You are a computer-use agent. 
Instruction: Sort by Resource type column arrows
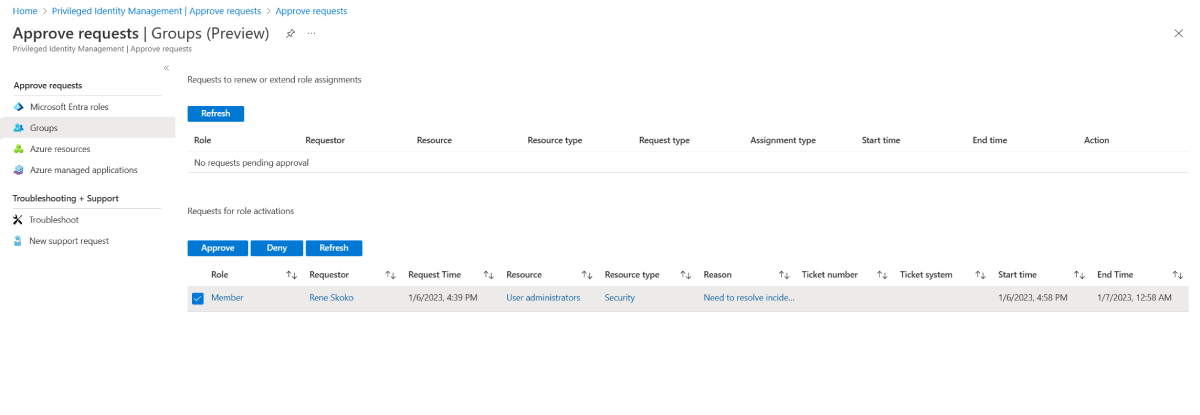click(x=686, y=275)
